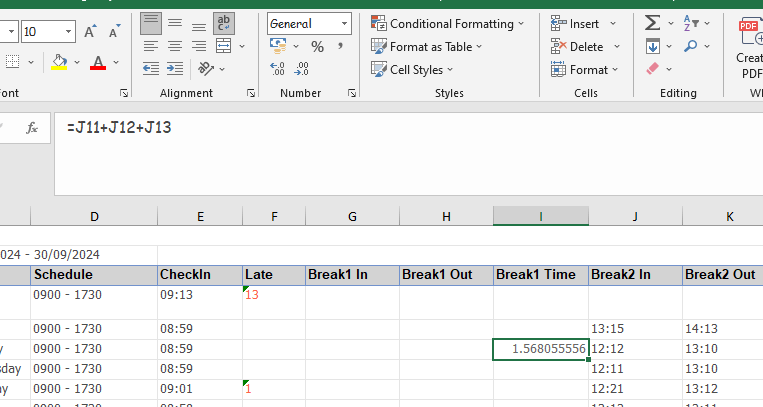
Task: Click Late cell showing 1
Action: pyautogui.click(x=274, y=389)
